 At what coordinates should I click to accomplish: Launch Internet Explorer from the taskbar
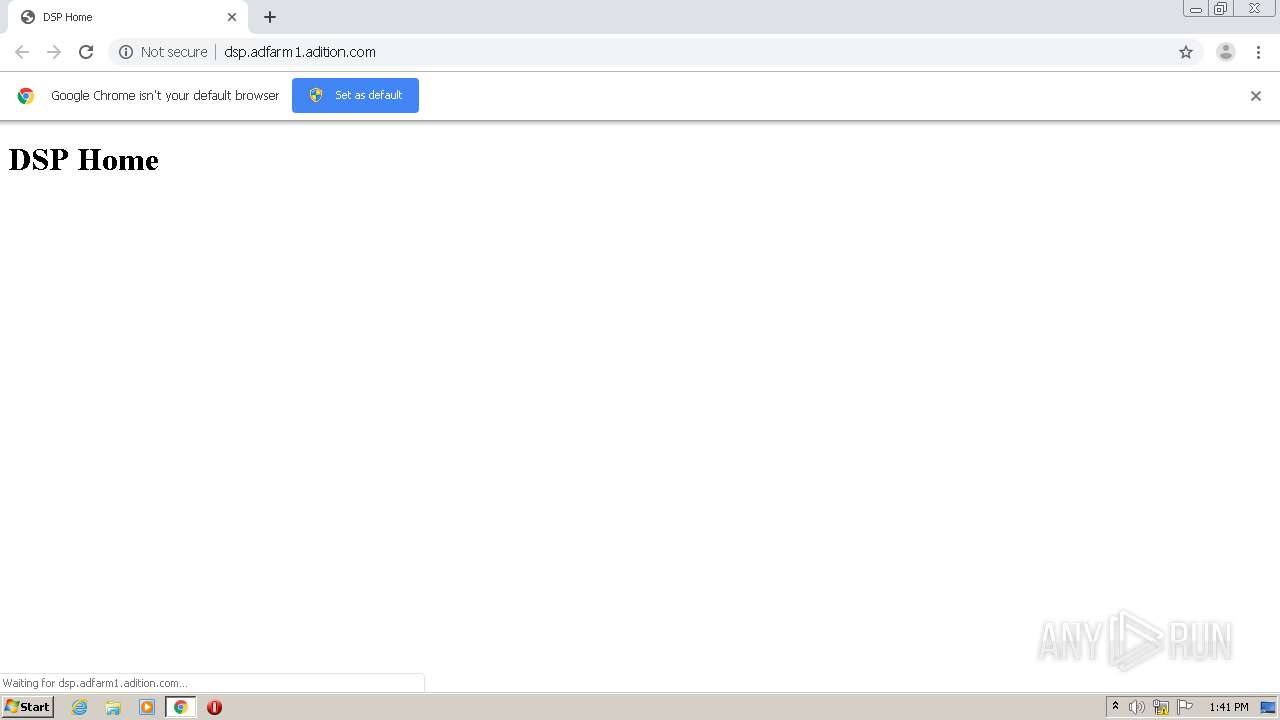point(80,707)
